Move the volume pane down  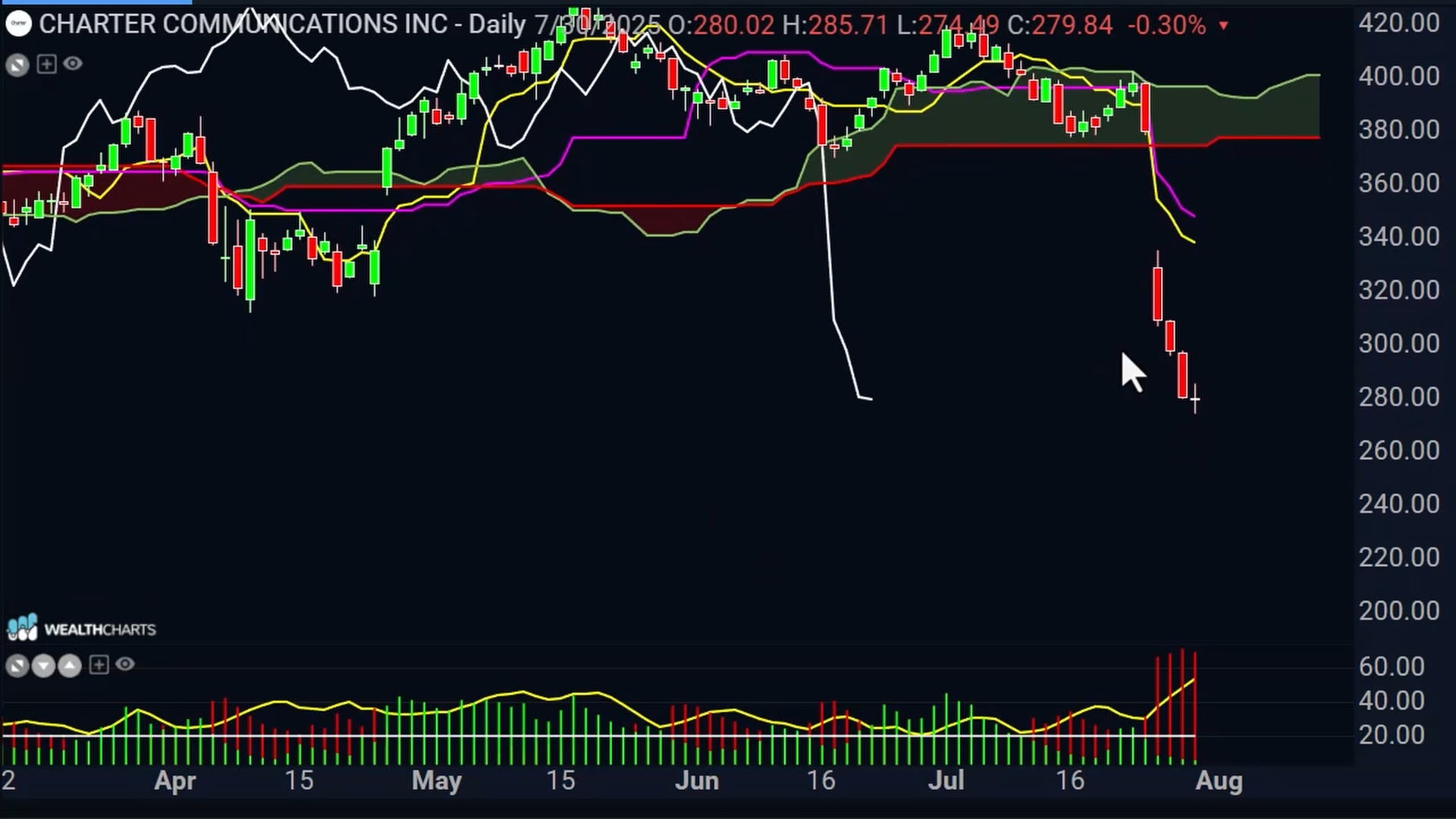[x=43, y=666]
